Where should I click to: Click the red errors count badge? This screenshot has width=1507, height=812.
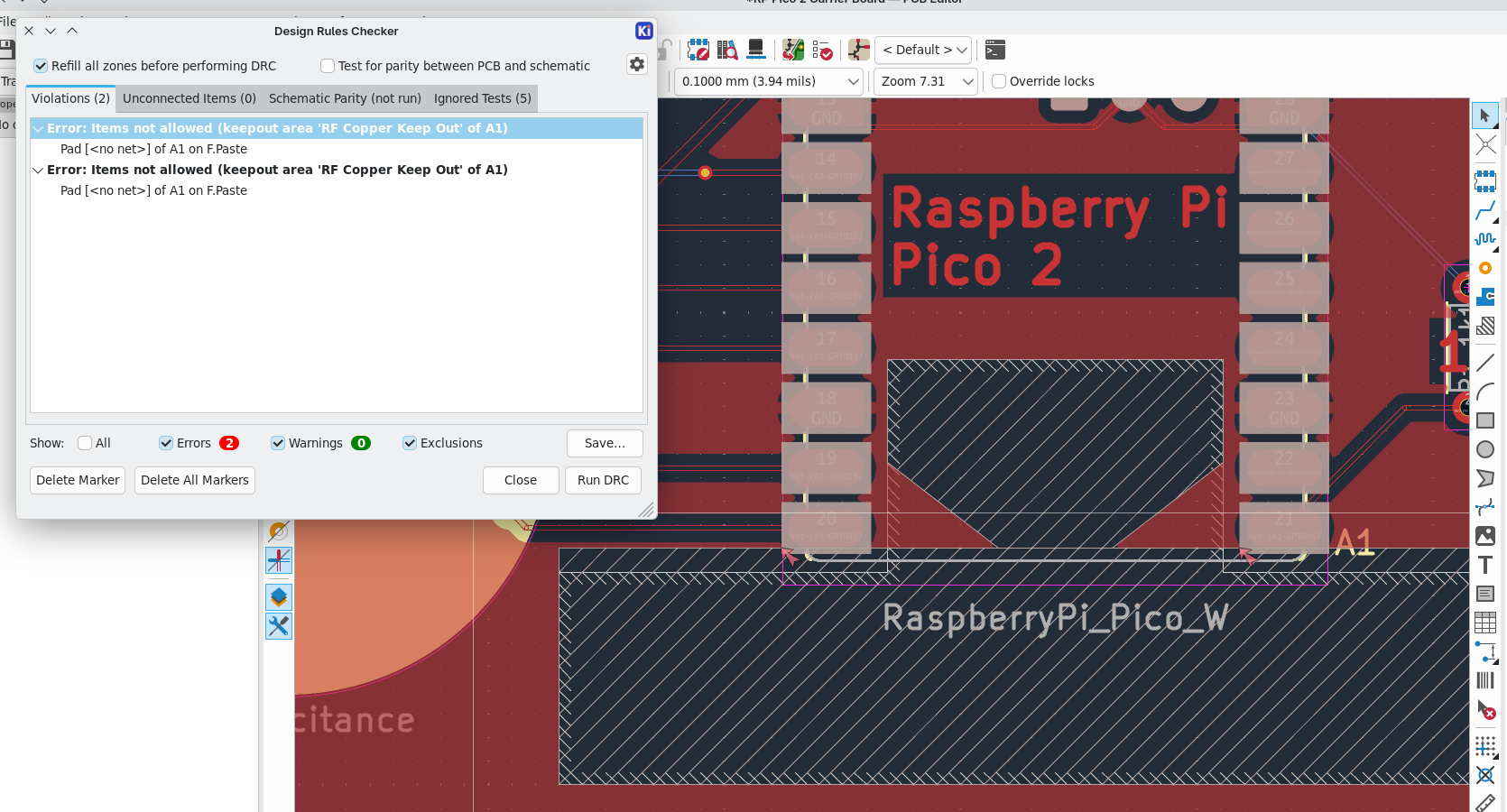click(x=229, y=443)
